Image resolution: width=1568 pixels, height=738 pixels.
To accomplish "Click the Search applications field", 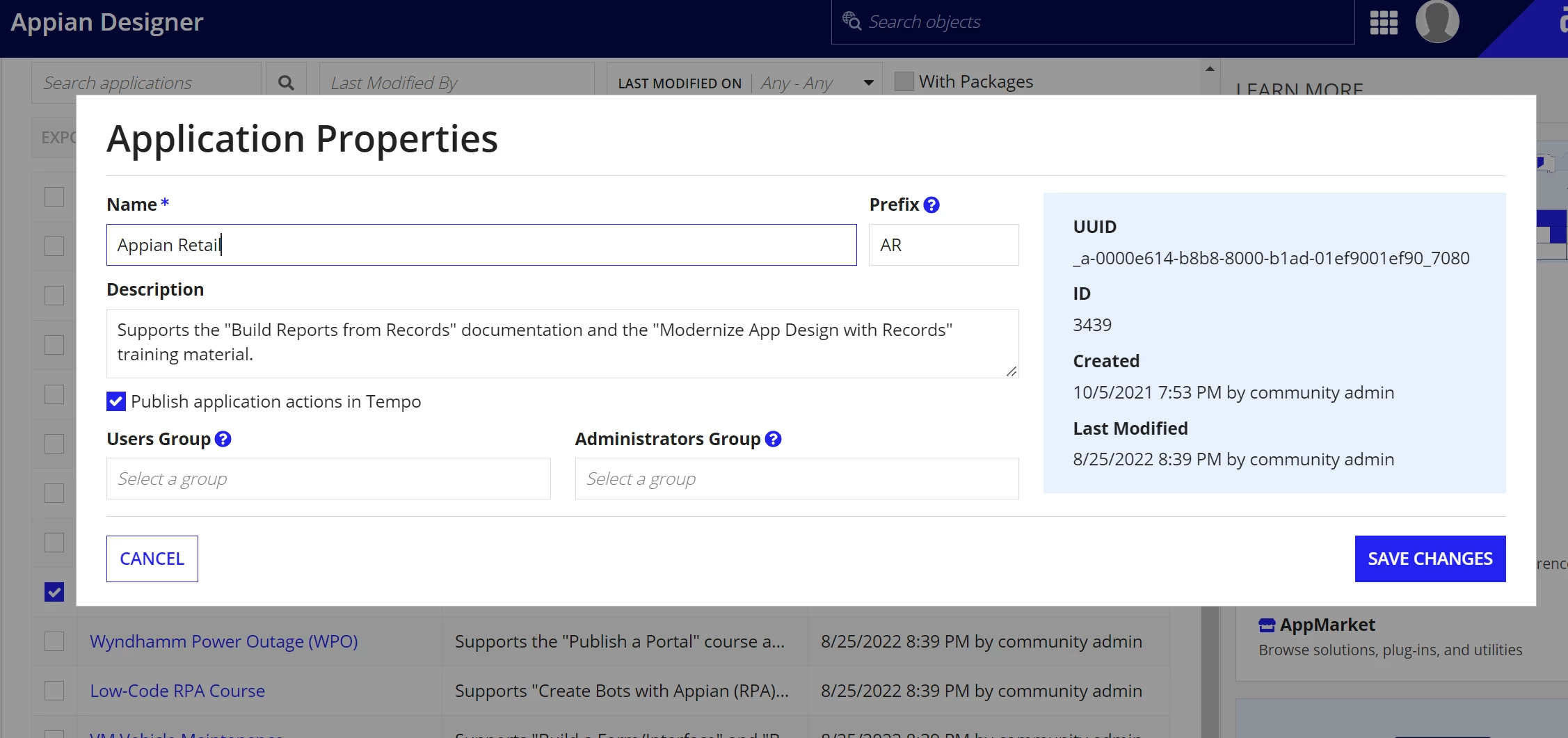I will pyautogui.click(x=146, y=83).
